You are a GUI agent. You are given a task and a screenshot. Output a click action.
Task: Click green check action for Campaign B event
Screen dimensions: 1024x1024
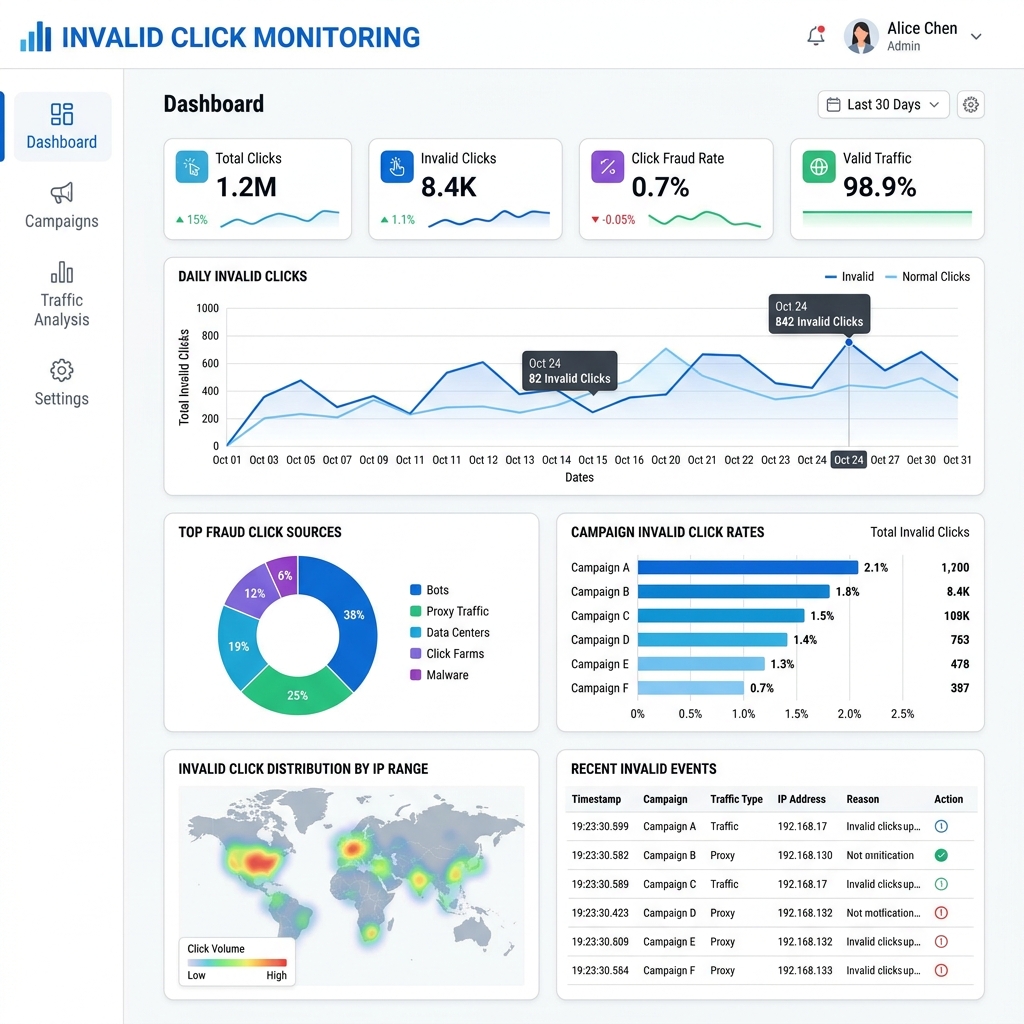(941, 855)
